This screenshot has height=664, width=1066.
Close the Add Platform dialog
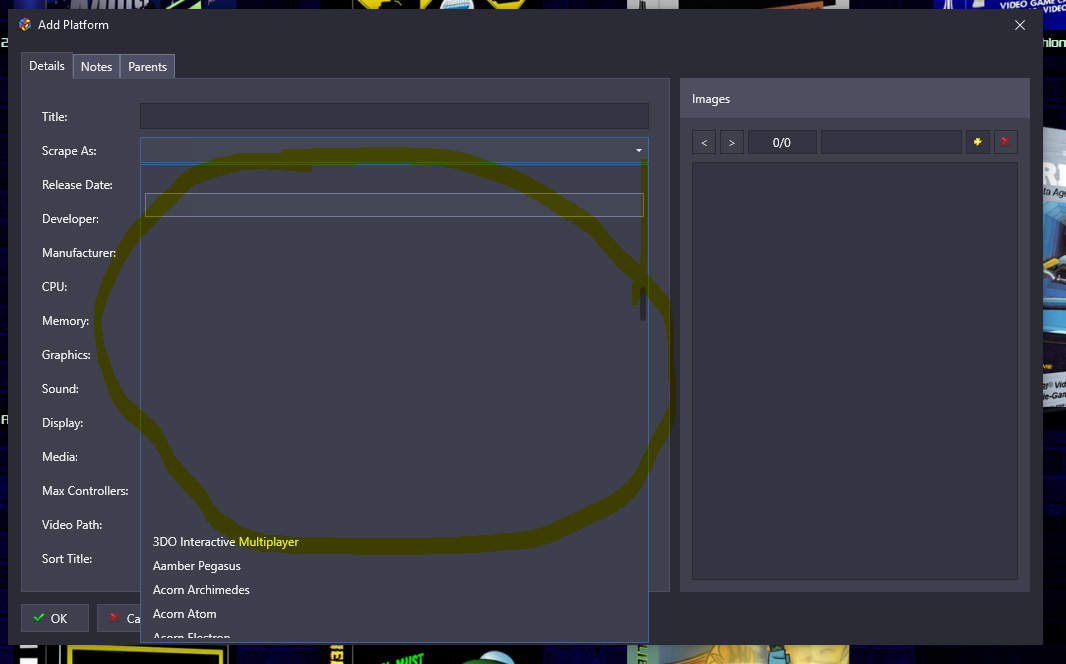tap(1020, 25)
